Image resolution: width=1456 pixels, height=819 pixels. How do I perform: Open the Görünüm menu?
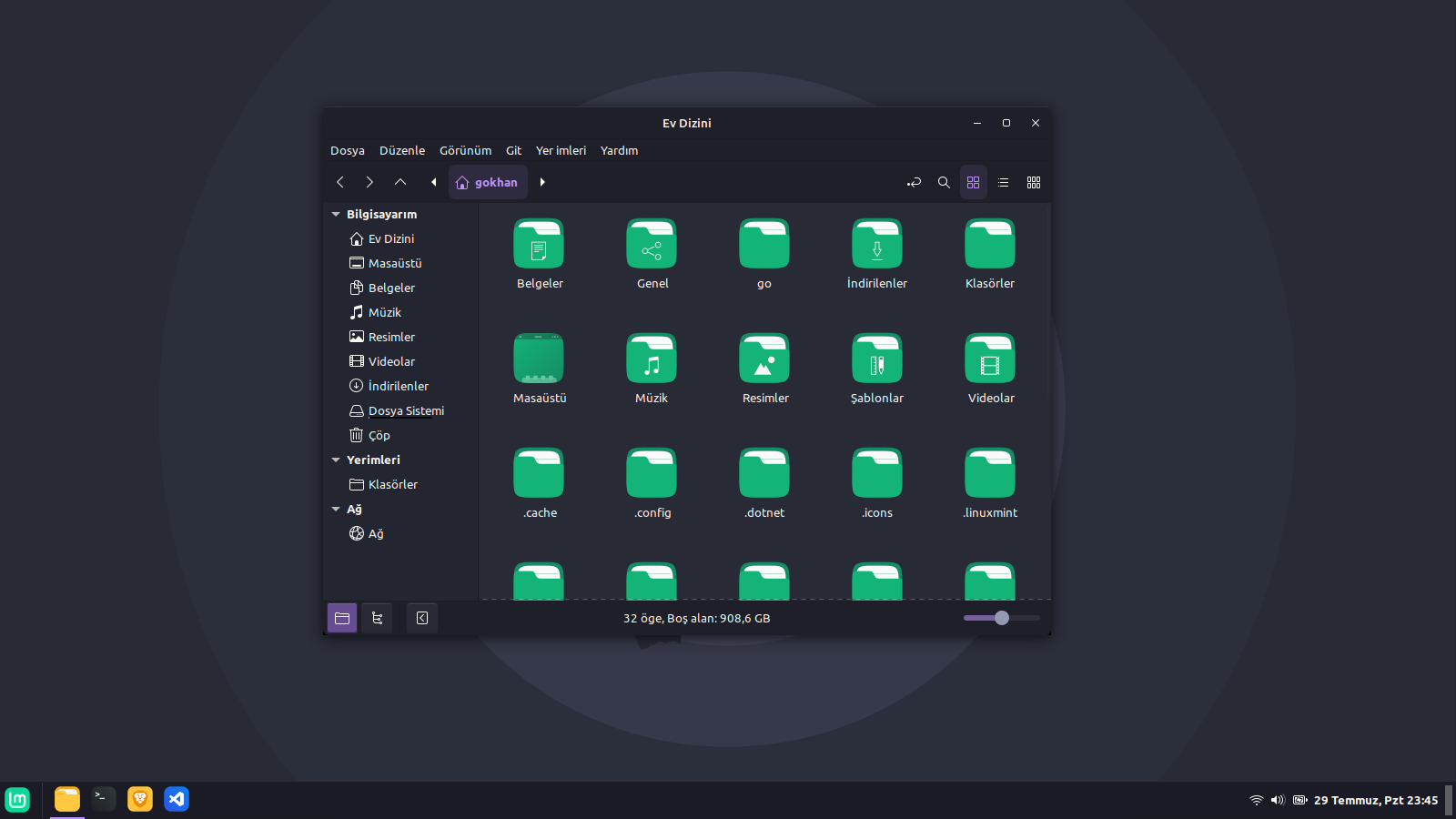point(465,150)
